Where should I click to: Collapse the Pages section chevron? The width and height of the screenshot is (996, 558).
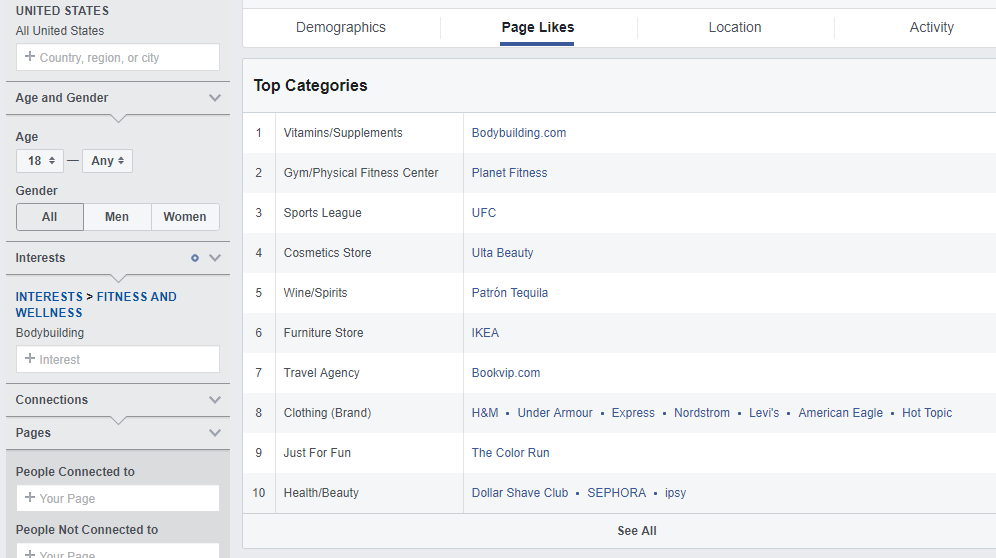pyautogui.click(x=215, y=433)
